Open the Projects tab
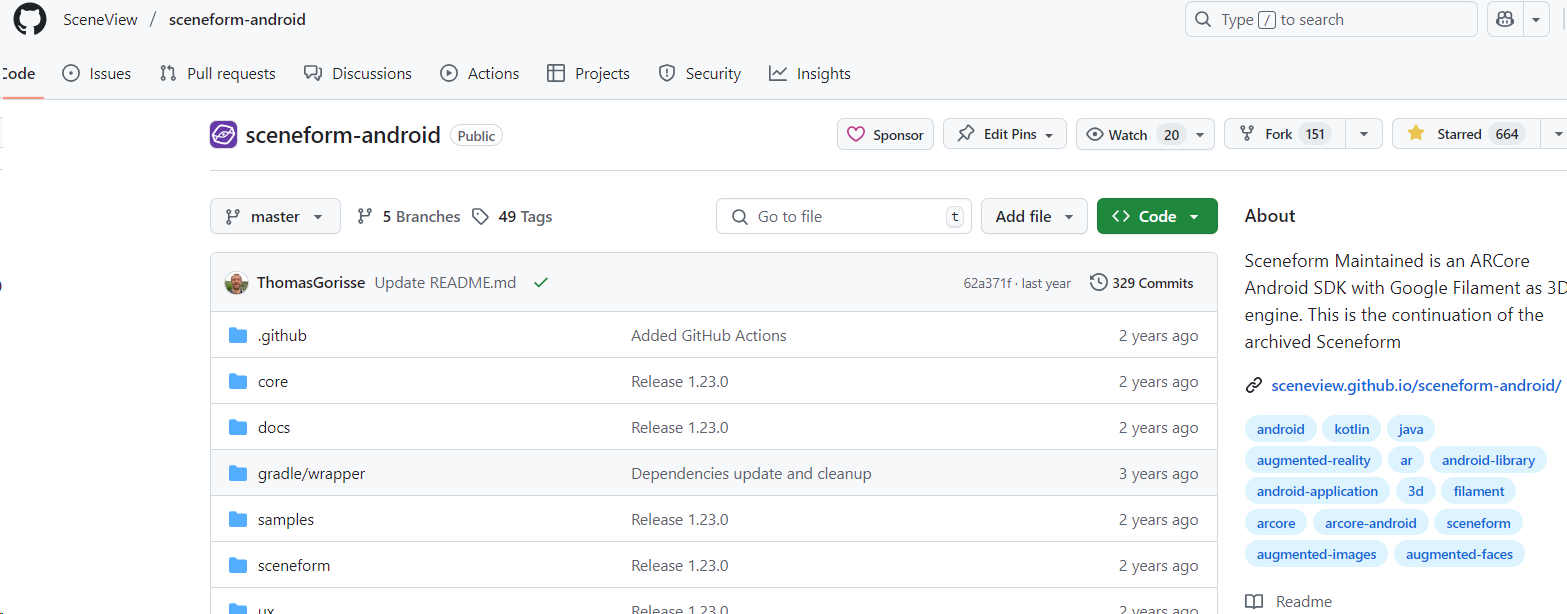The image size is (1567, 614). (589, 73)
